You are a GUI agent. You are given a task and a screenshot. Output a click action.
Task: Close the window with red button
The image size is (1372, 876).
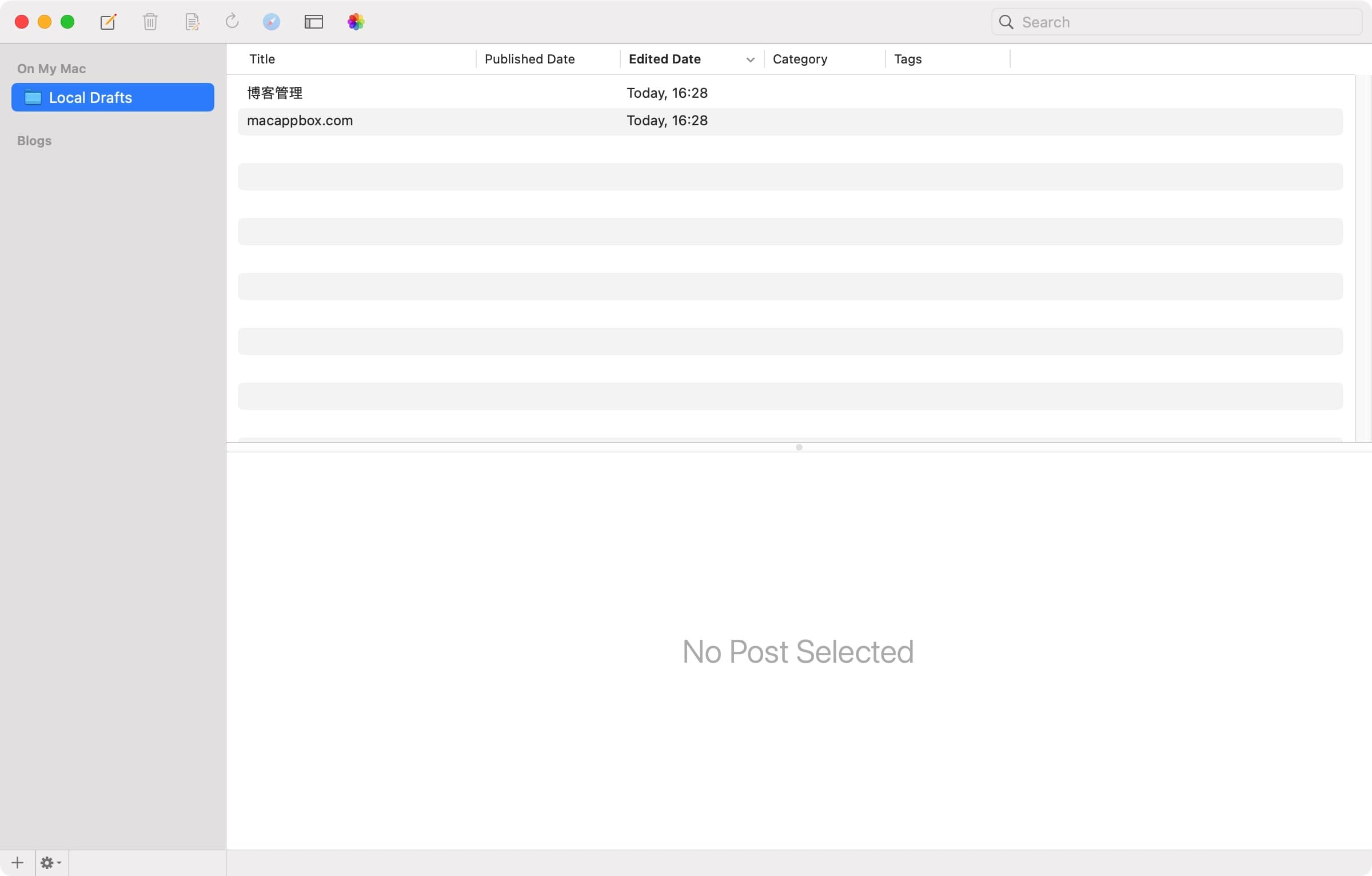[x=22, y=22]
